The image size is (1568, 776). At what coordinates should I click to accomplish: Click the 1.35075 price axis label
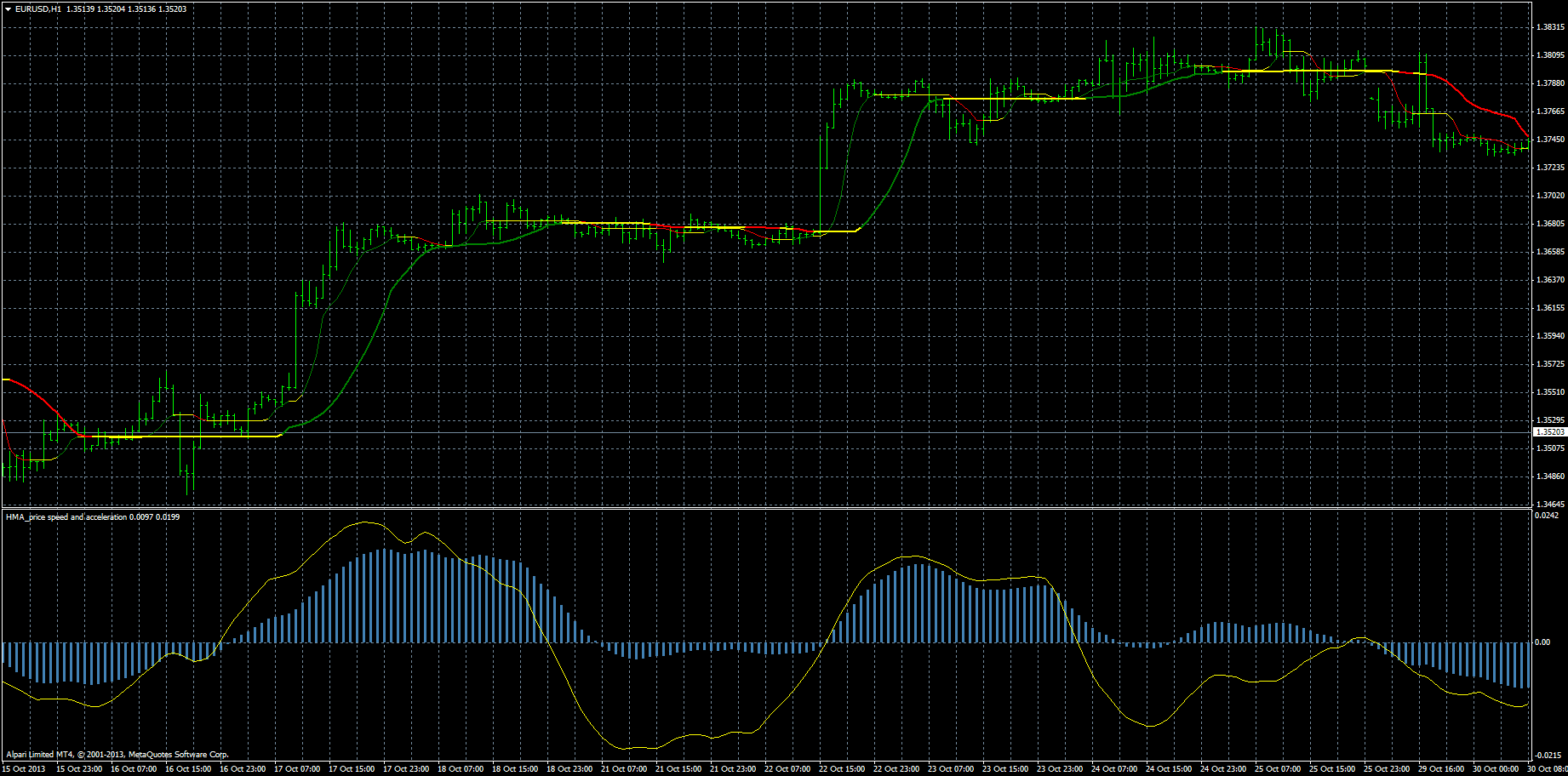click(1550, 448)
